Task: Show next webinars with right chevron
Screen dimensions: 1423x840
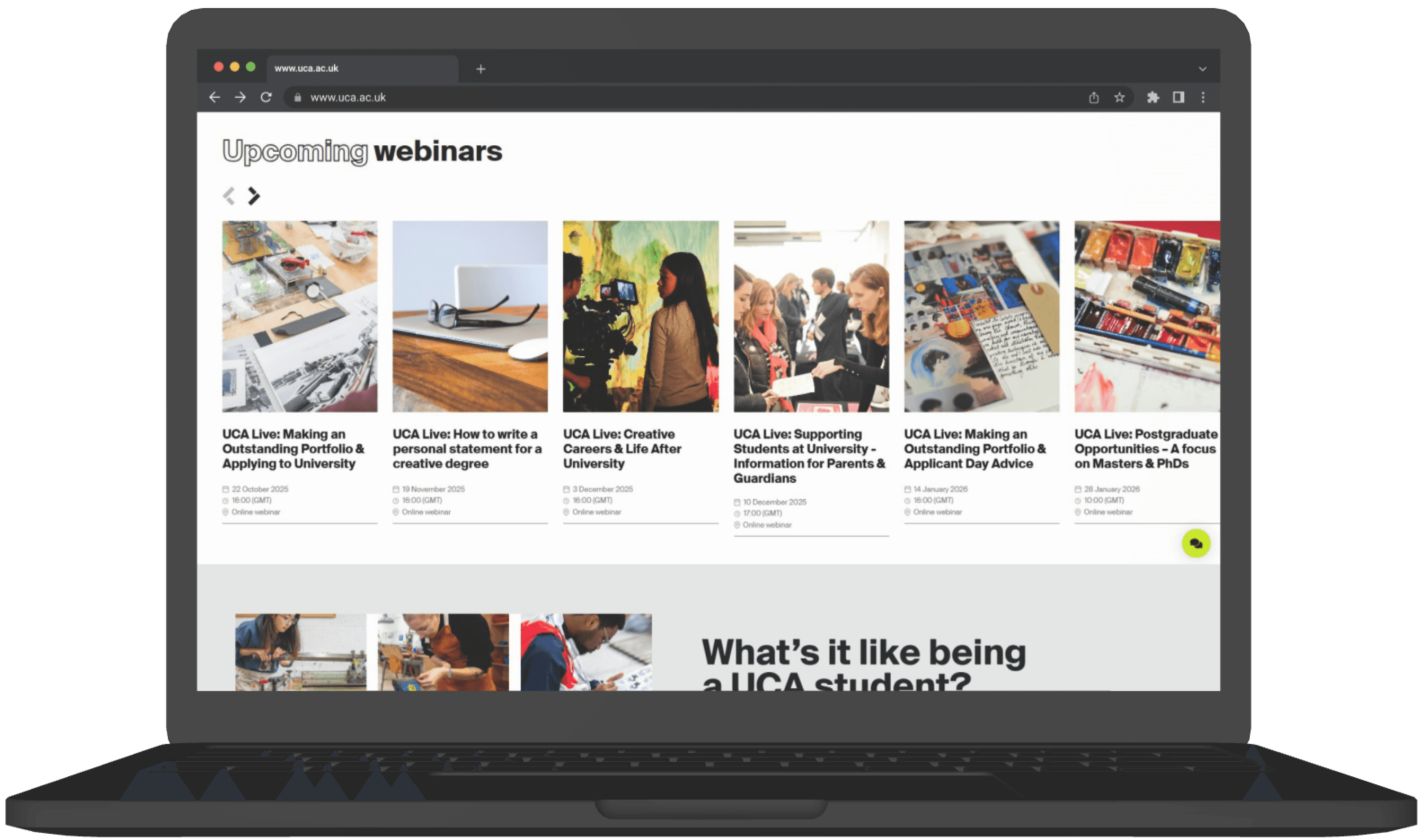Action: [x=254, y=196]
